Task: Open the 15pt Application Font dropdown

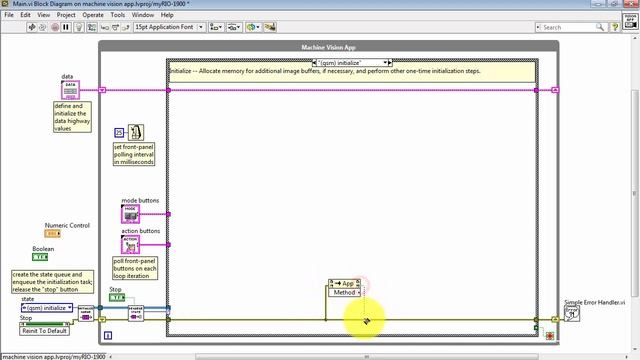Action: point(169,27)
